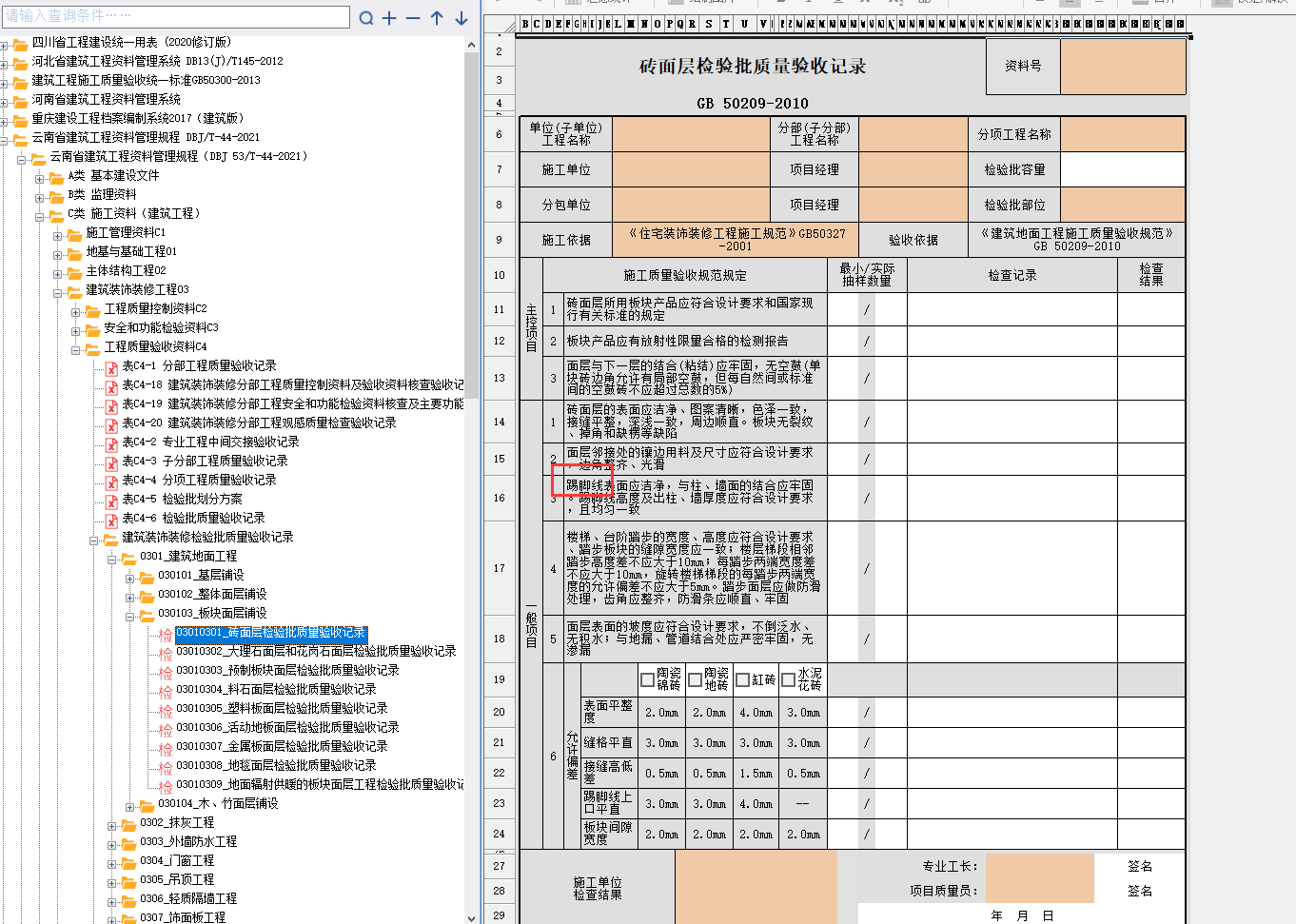Click the PDF icon of 表C4-2 专业工程中间交接验收记录
This screenshot has height=924, width=1296.
tap(111, 443)
